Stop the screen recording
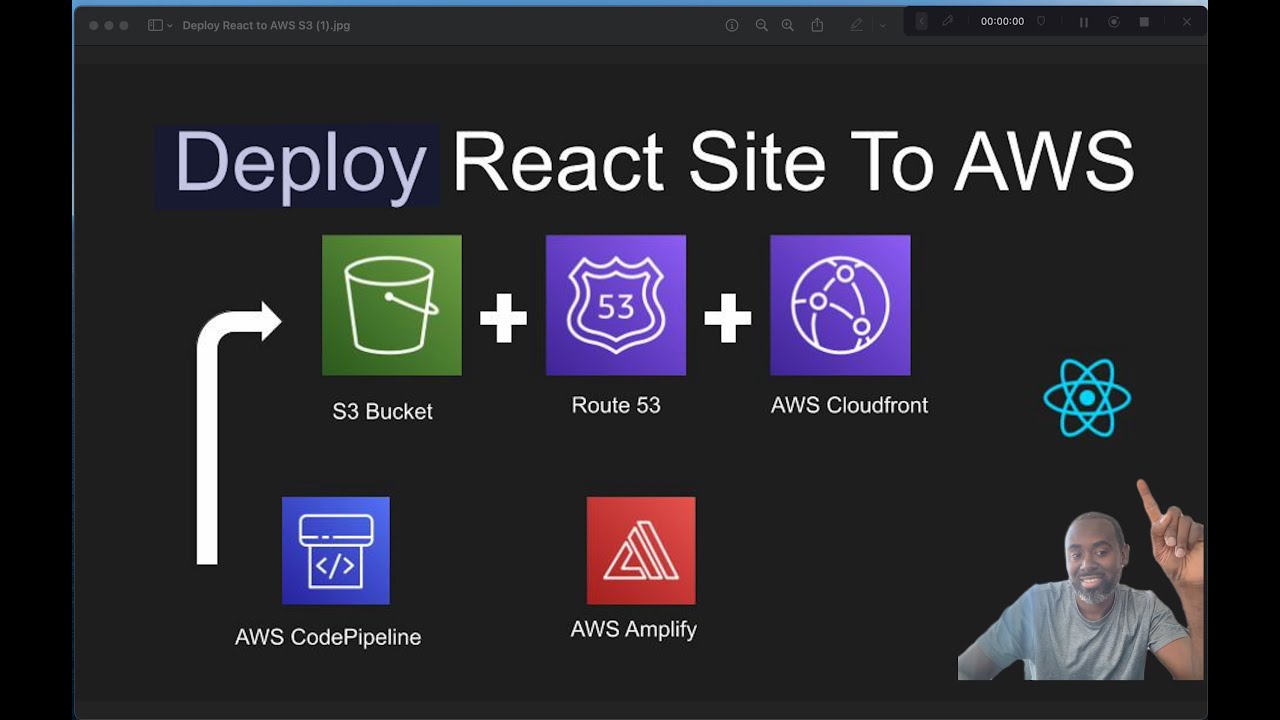The width and height of the screenshot is (1280, 720). click(1144, 21)
